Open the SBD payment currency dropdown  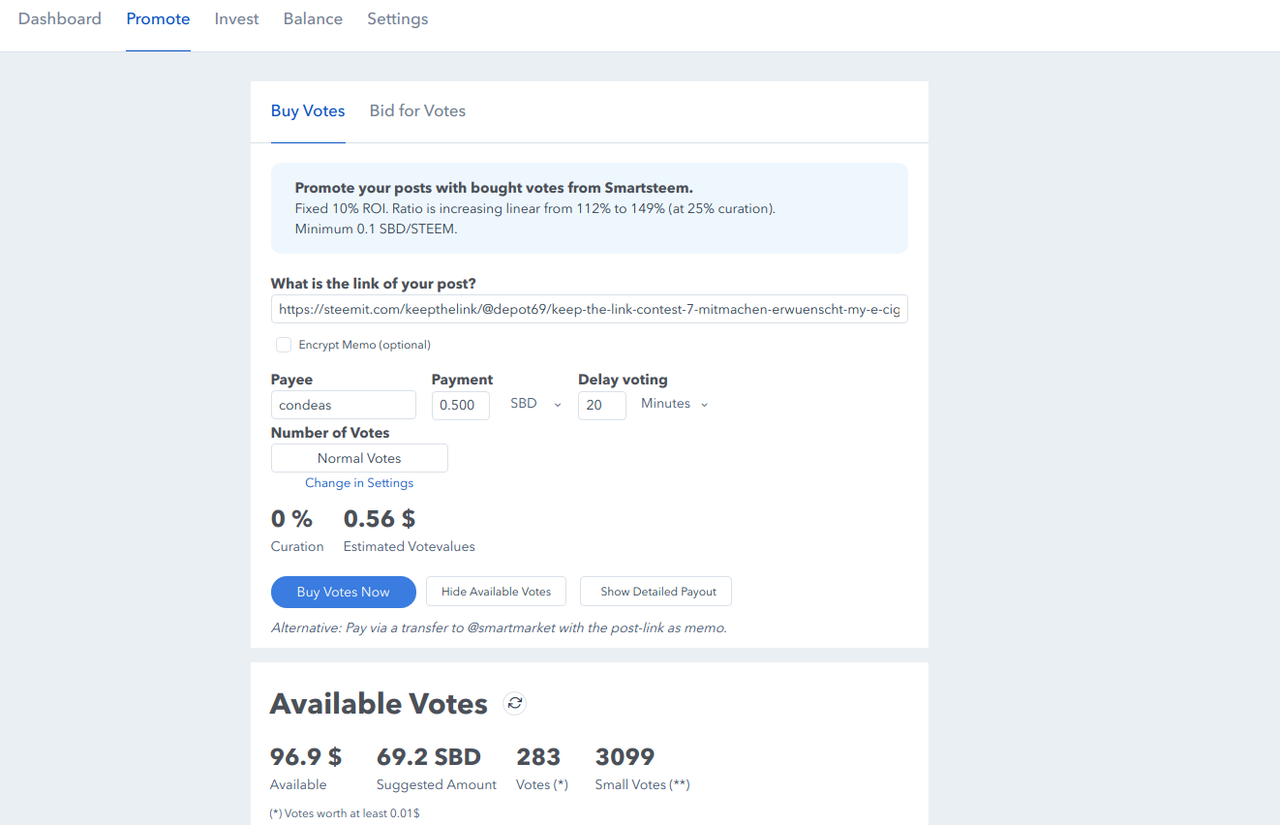tap(536, 404)
